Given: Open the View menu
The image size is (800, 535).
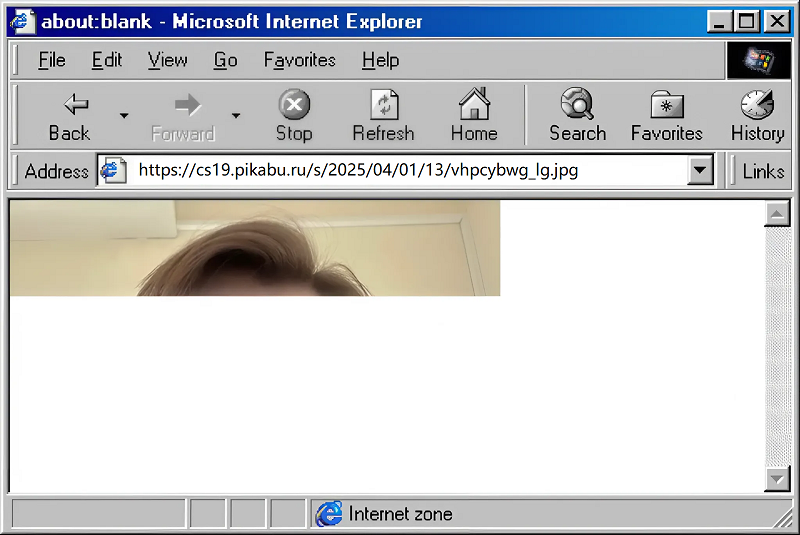Looking at the screenshot, I should [x=167, y=60].
